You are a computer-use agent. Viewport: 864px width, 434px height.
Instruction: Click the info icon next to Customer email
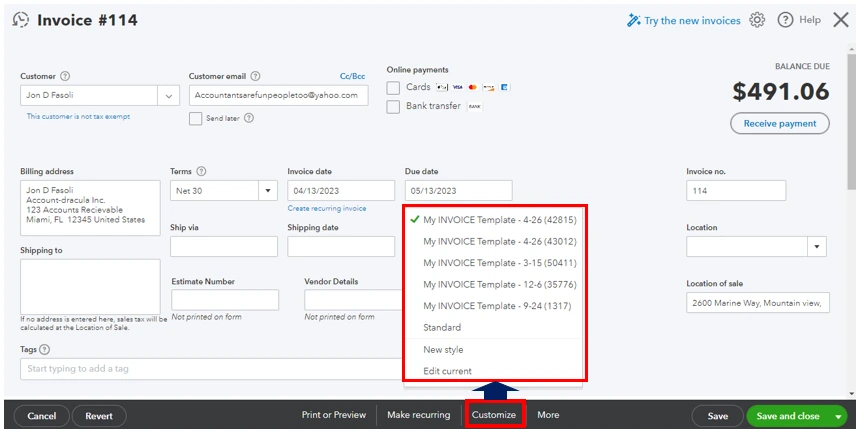(255, 76)
